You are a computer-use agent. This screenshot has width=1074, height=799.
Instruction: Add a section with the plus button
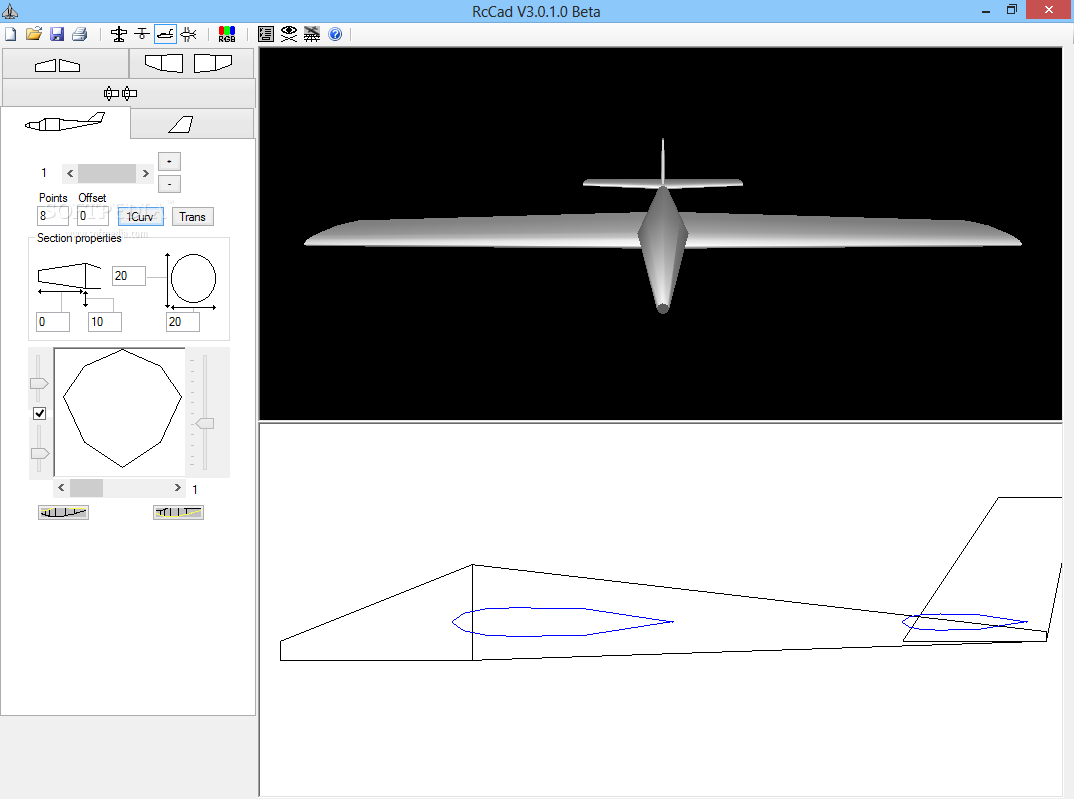coord(169,162)
